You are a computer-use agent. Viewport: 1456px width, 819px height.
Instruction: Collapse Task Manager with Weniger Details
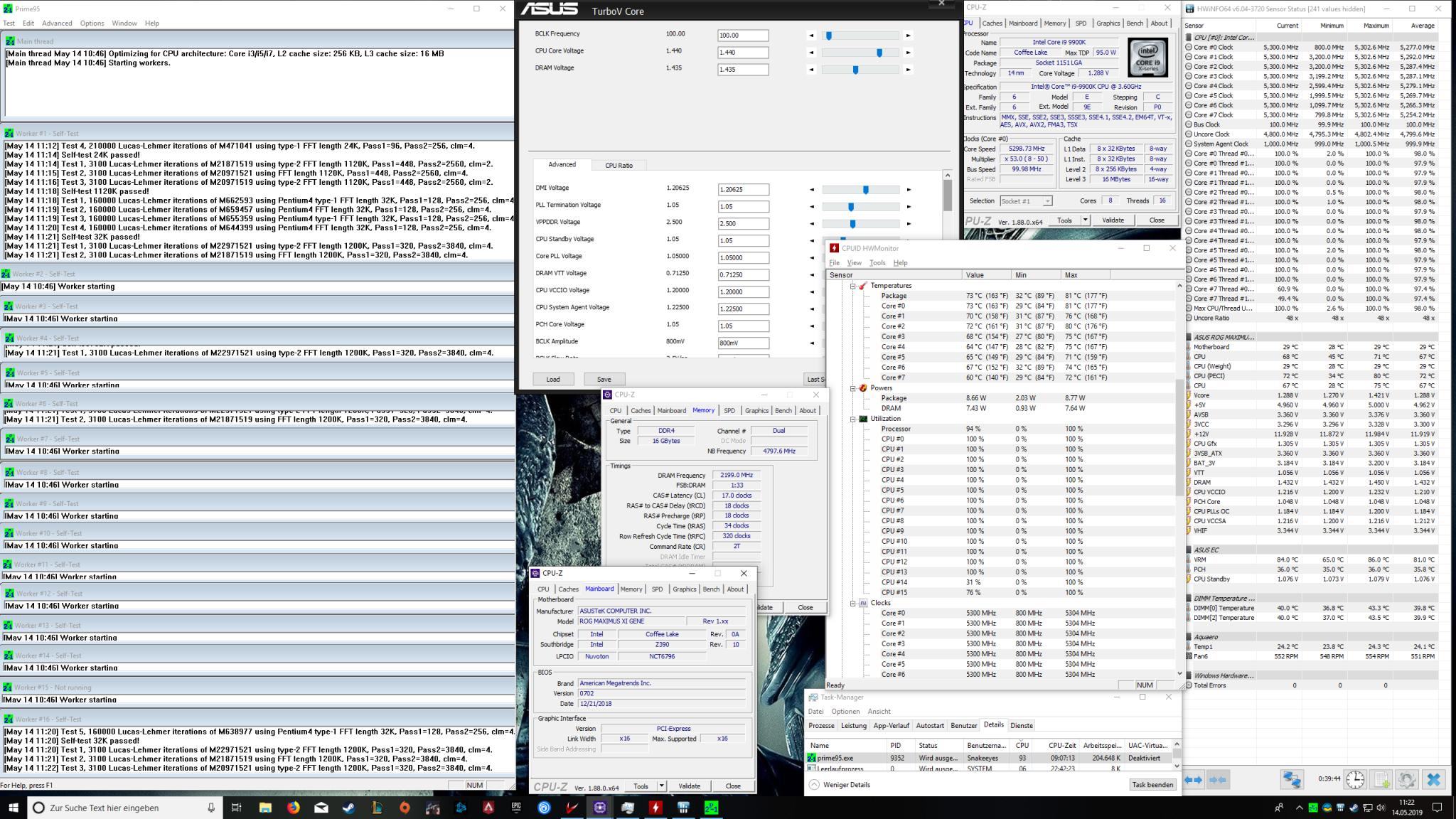pos(839,785)
